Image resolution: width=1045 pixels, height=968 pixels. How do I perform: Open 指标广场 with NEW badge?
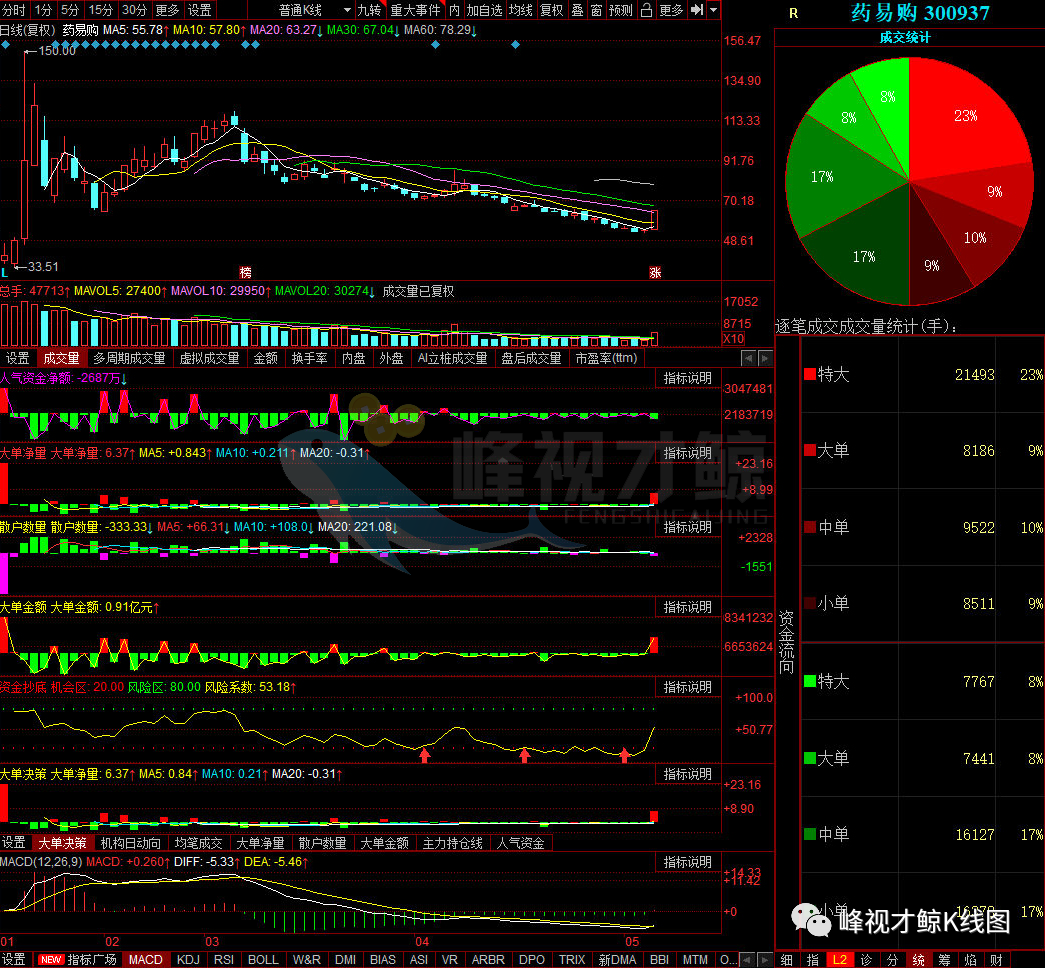(x=77, y=960)
